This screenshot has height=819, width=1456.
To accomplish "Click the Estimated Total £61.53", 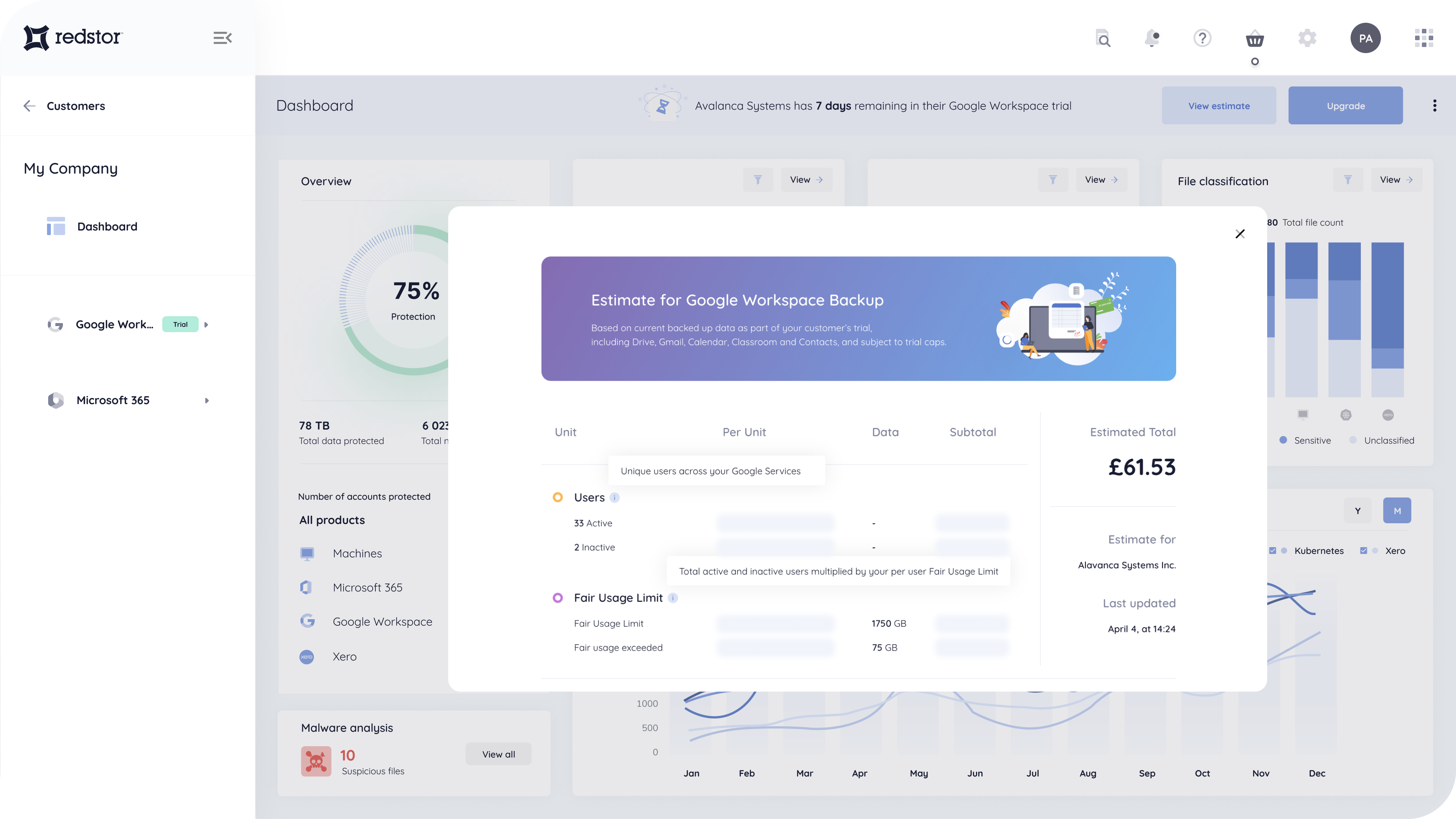I will point(1142,468).
